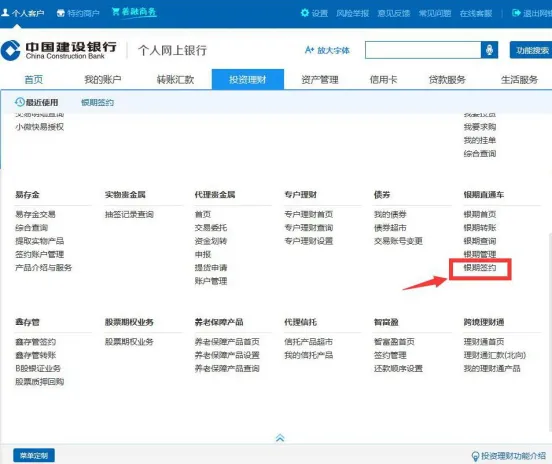Open 鑫存管签约 link
The image size is (552, 464).
[35, 341]
